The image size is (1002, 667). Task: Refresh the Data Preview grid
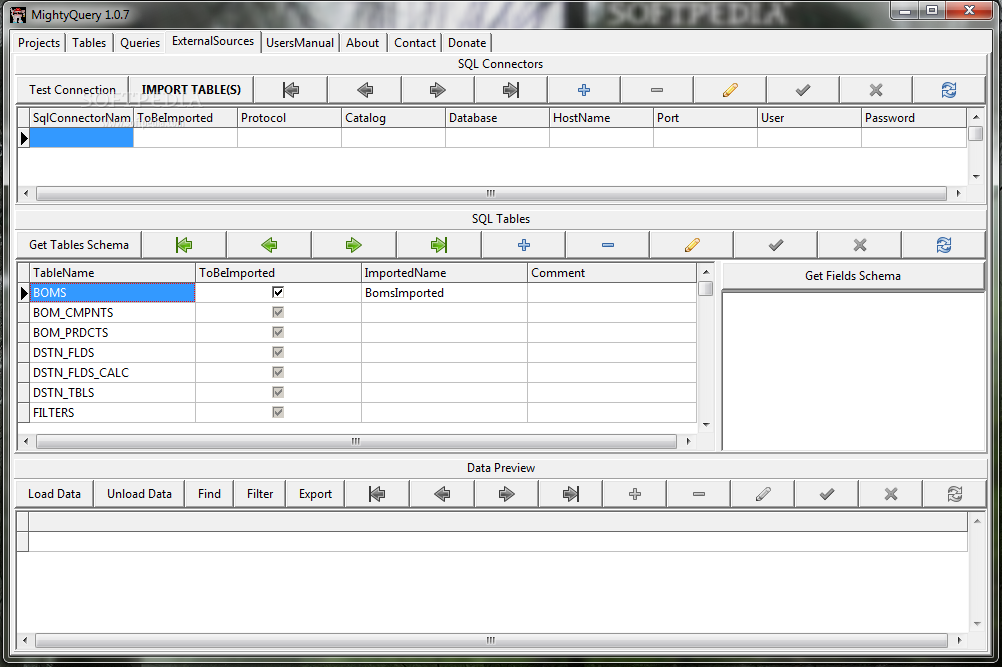[x=955, y=494]
